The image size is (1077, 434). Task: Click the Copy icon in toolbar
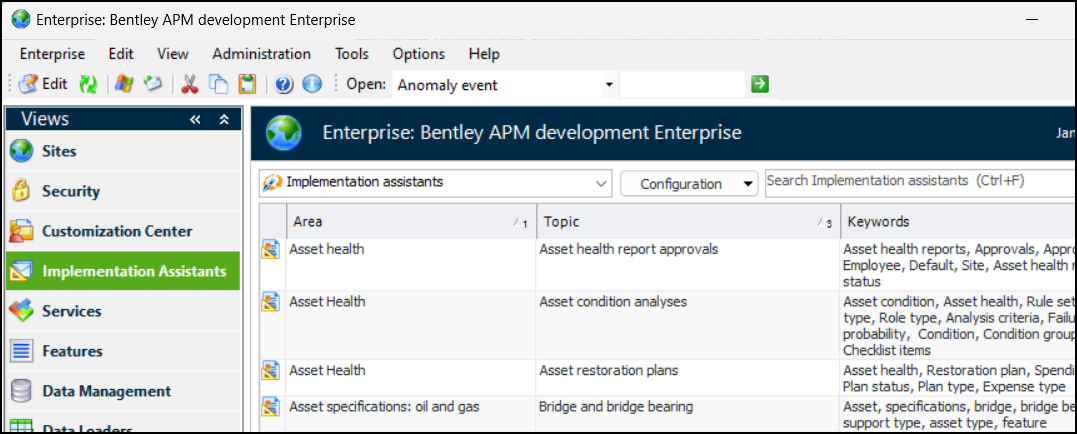tap(218, 85)
